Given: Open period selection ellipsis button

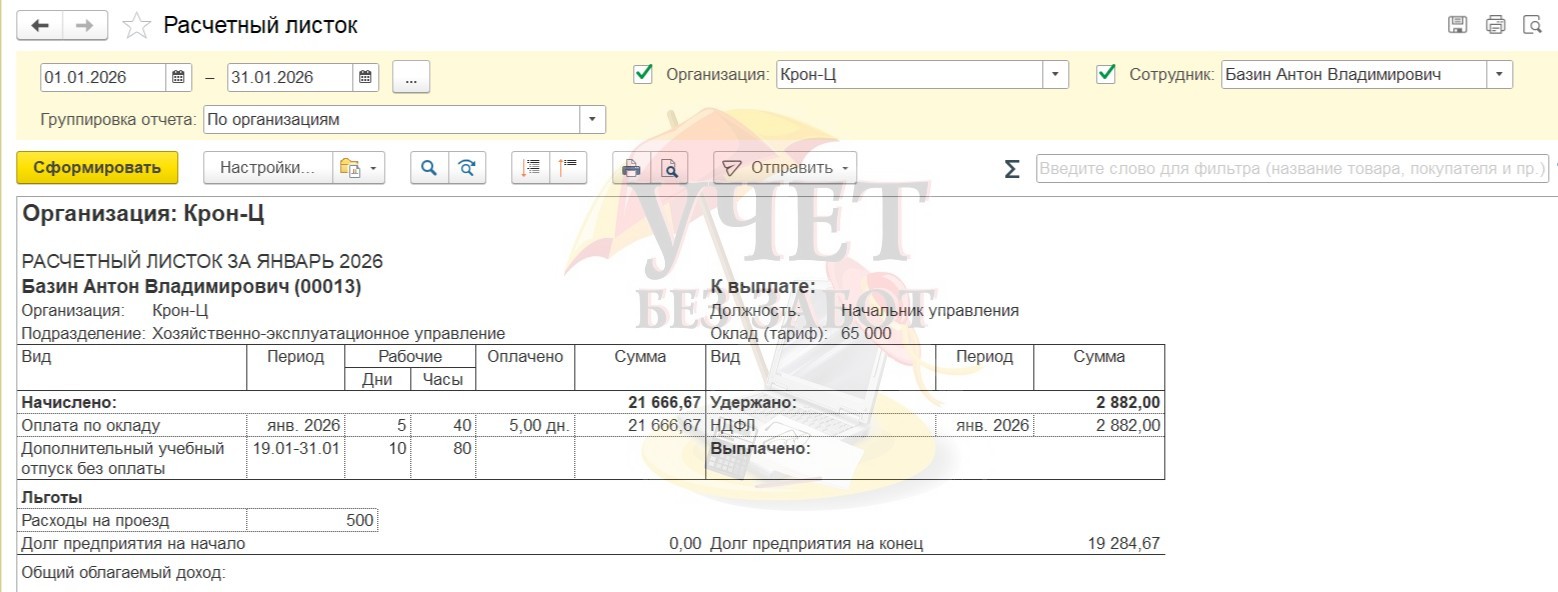Looking at the screenshot, I should click(411, 77).
